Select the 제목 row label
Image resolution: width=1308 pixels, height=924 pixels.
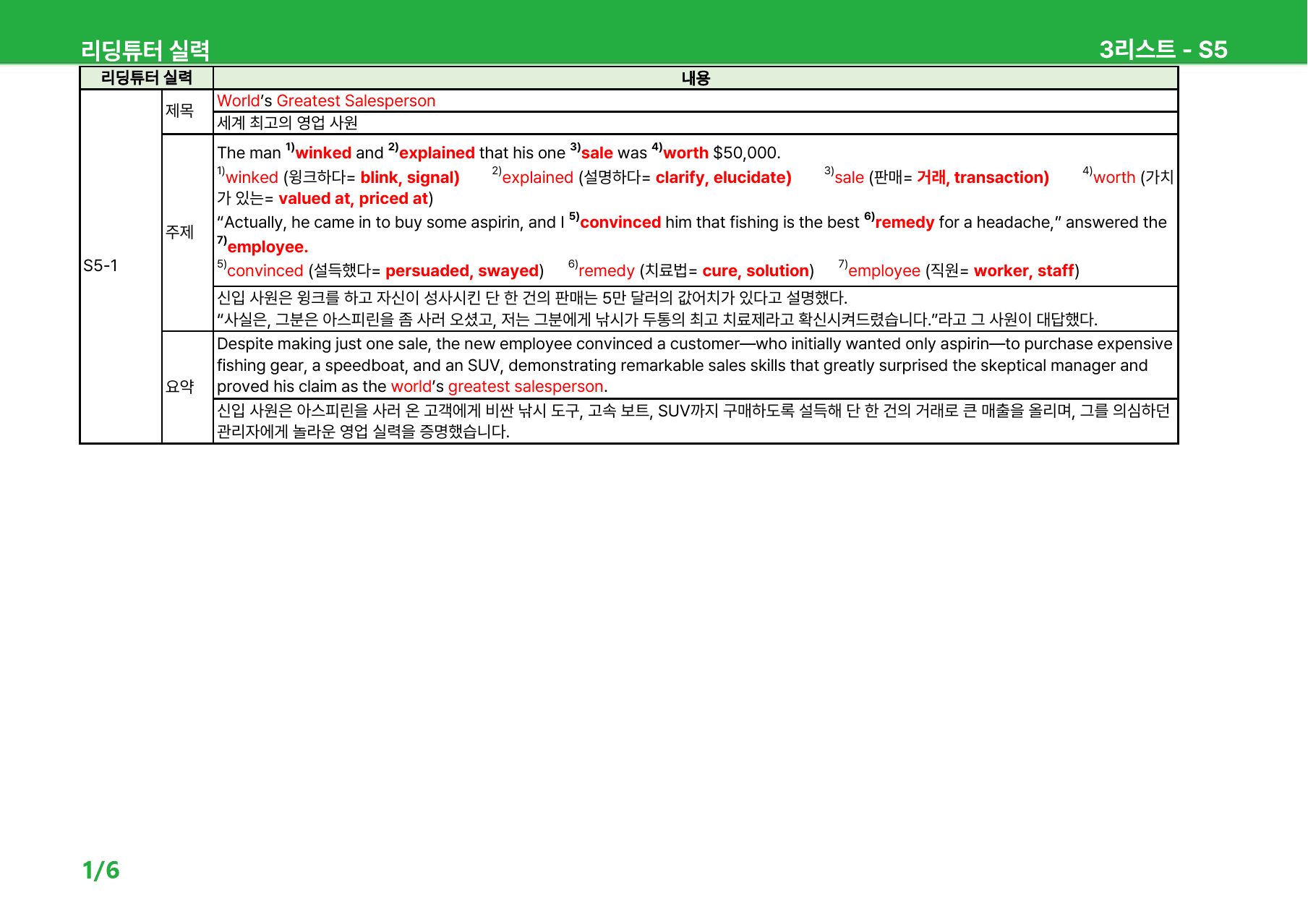pyautogui.click(x=179, y=111)
